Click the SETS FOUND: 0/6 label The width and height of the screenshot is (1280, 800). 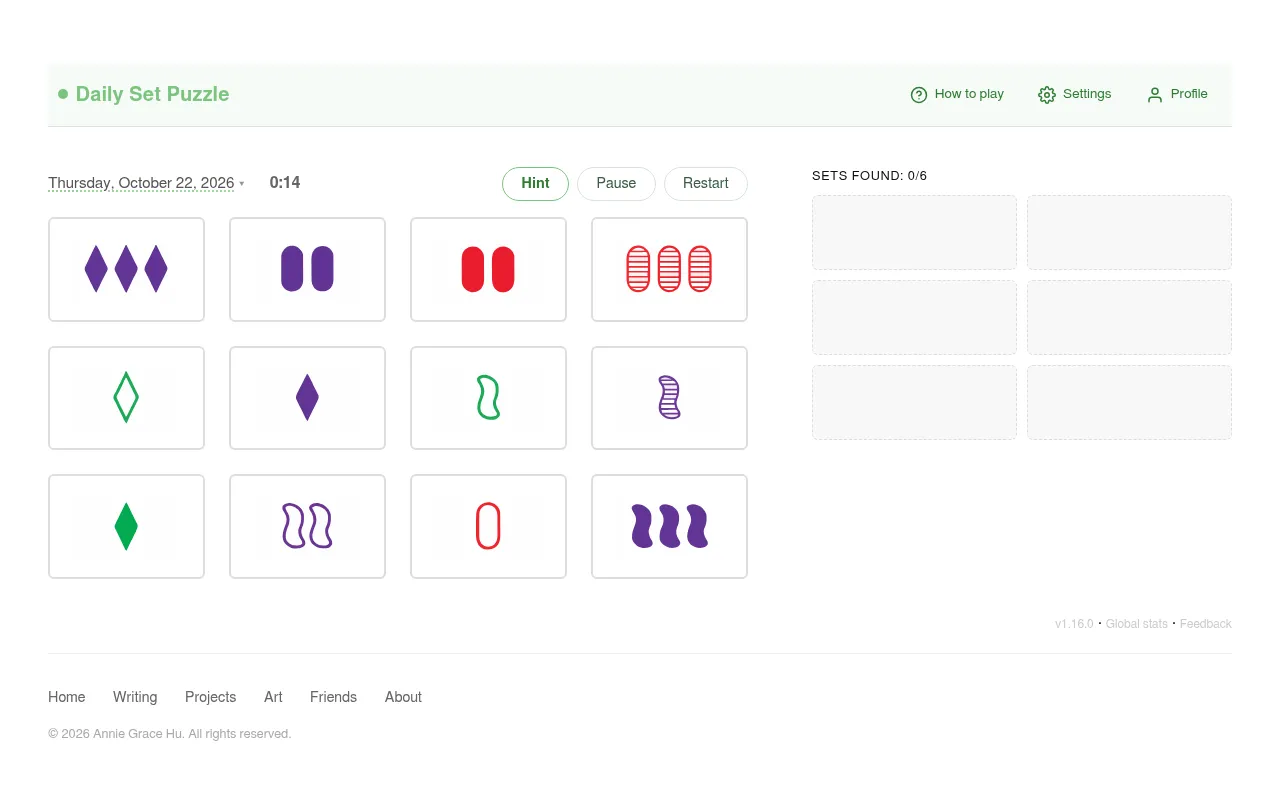tap(870, 176)
